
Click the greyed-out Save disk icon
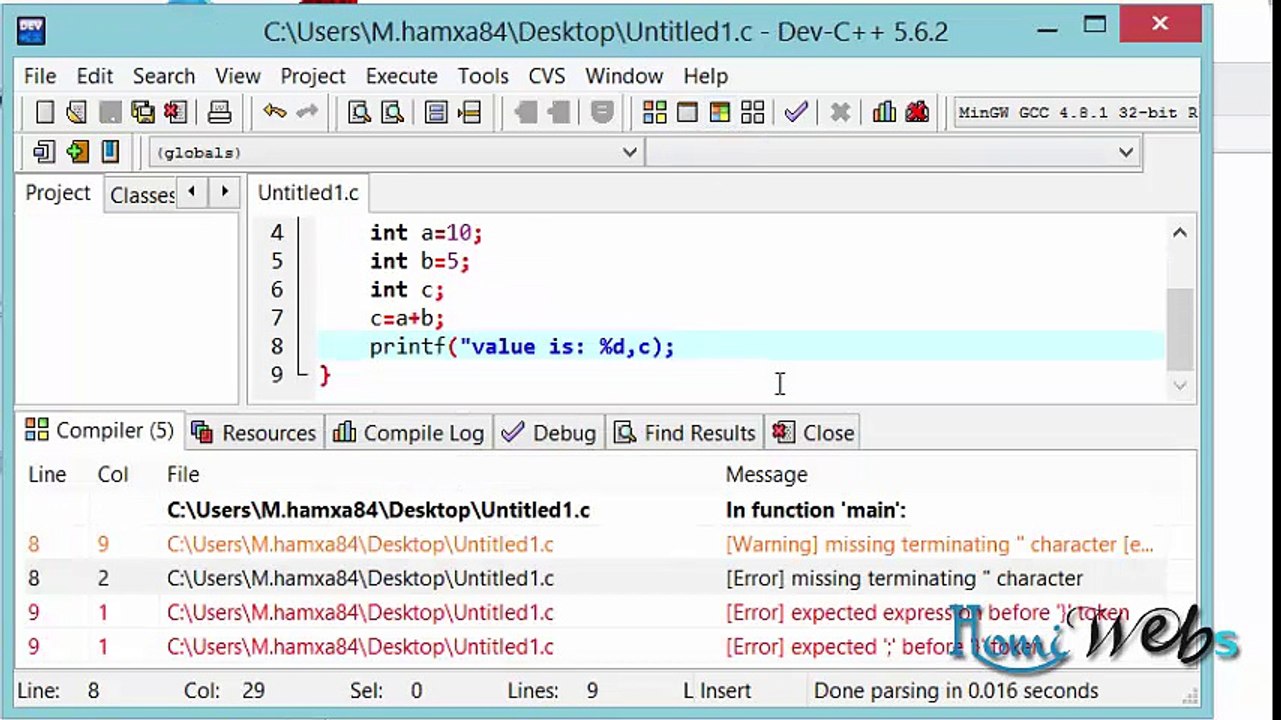click(110, 112)
